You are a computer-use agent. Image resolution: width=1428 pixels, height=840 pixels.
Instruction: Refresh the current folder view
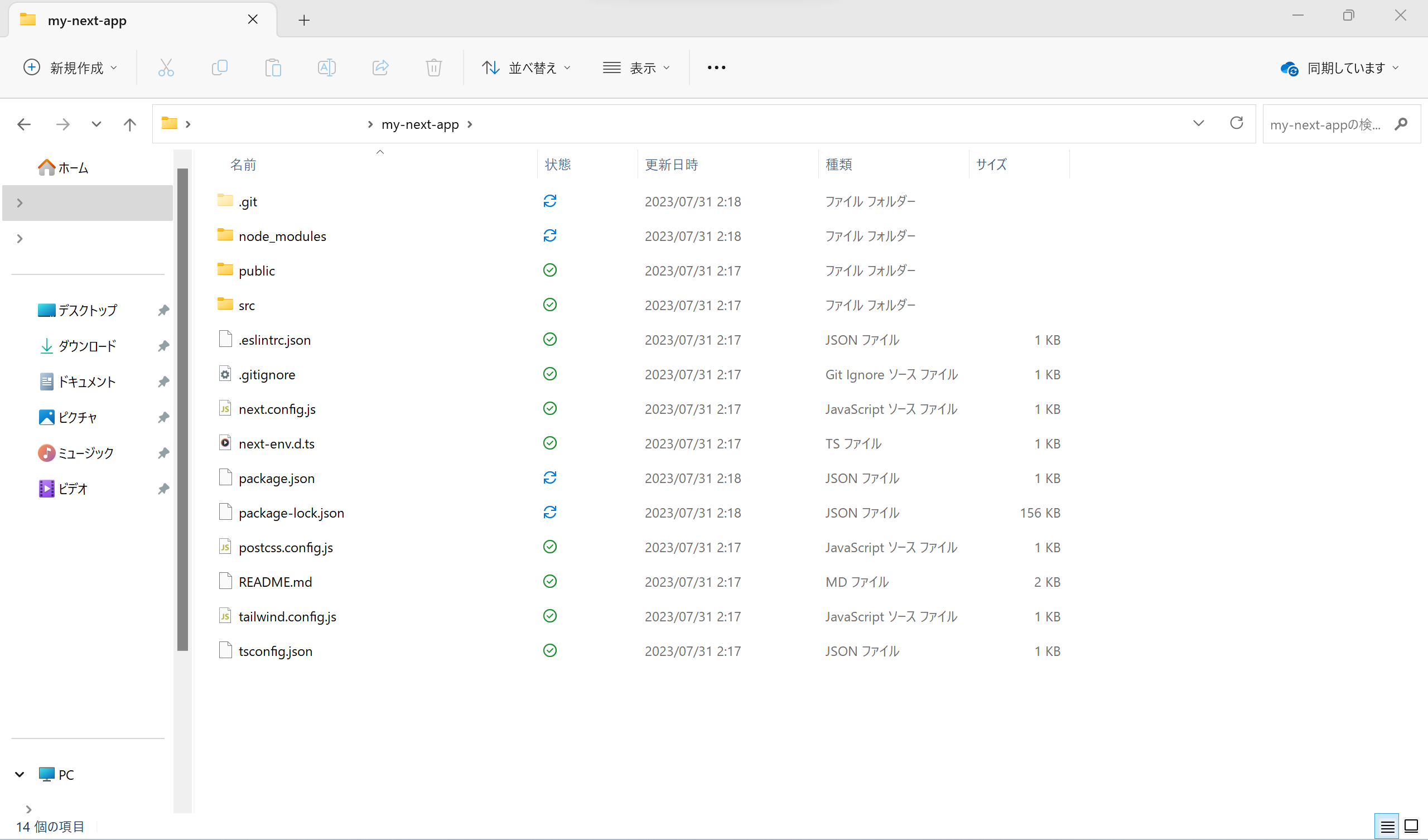(1237, 123)
